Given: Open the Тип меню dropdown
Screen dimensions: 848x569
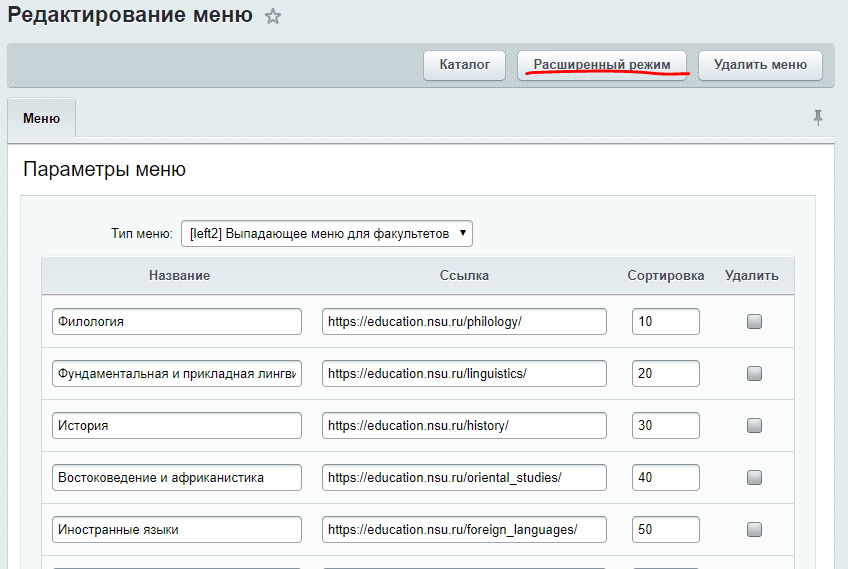Looking at the screenshot, I should [327, 234].
